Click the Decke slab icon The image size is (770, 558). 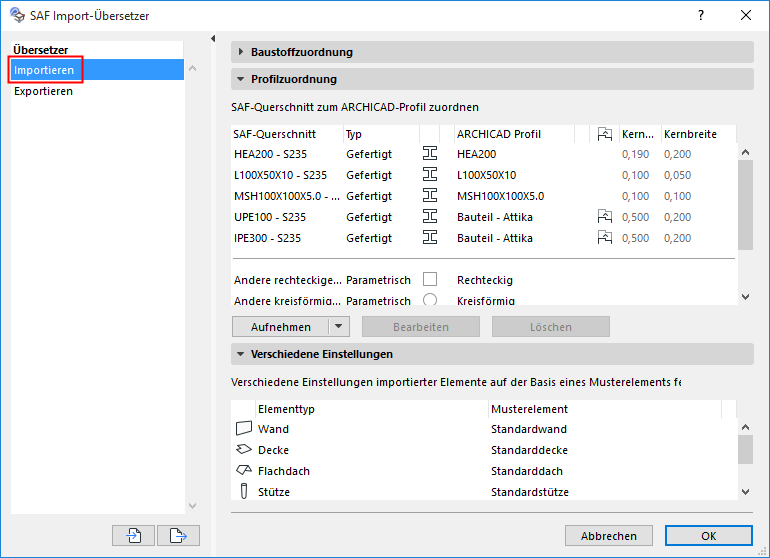click(x=243, y=450)
